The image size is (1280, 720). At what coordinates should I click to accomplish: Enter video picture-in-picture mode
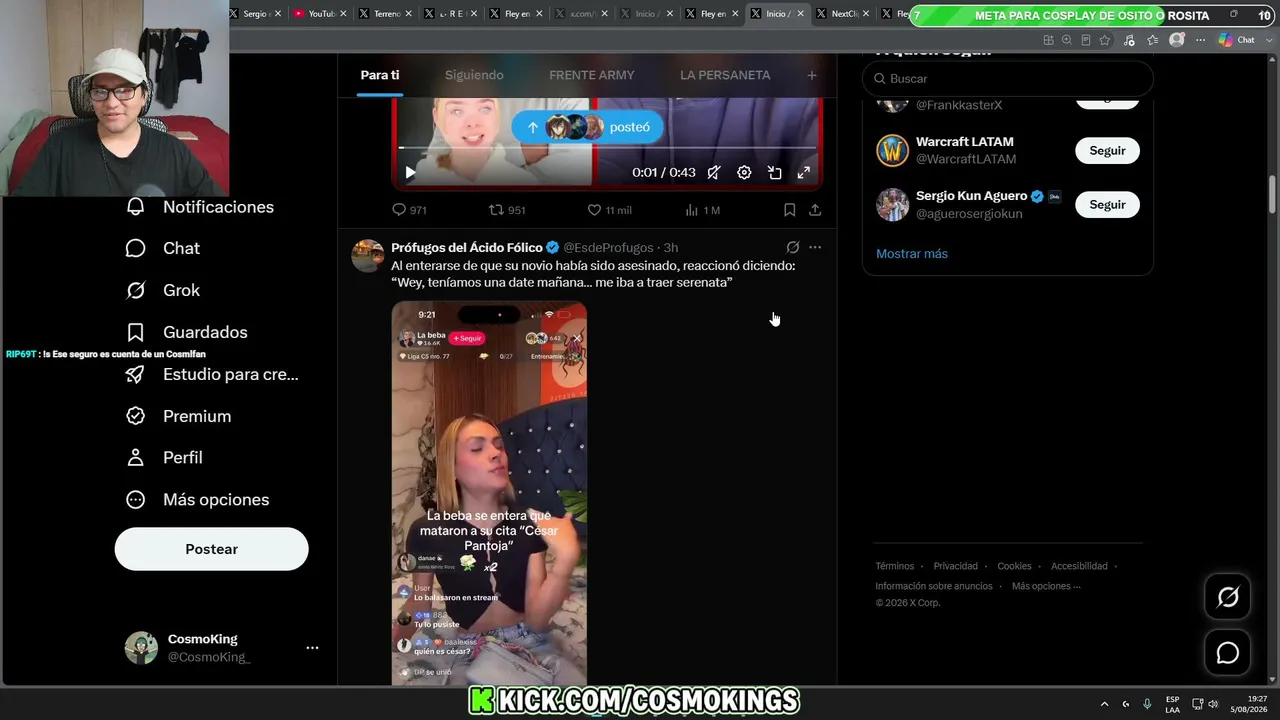coord(774,172)
